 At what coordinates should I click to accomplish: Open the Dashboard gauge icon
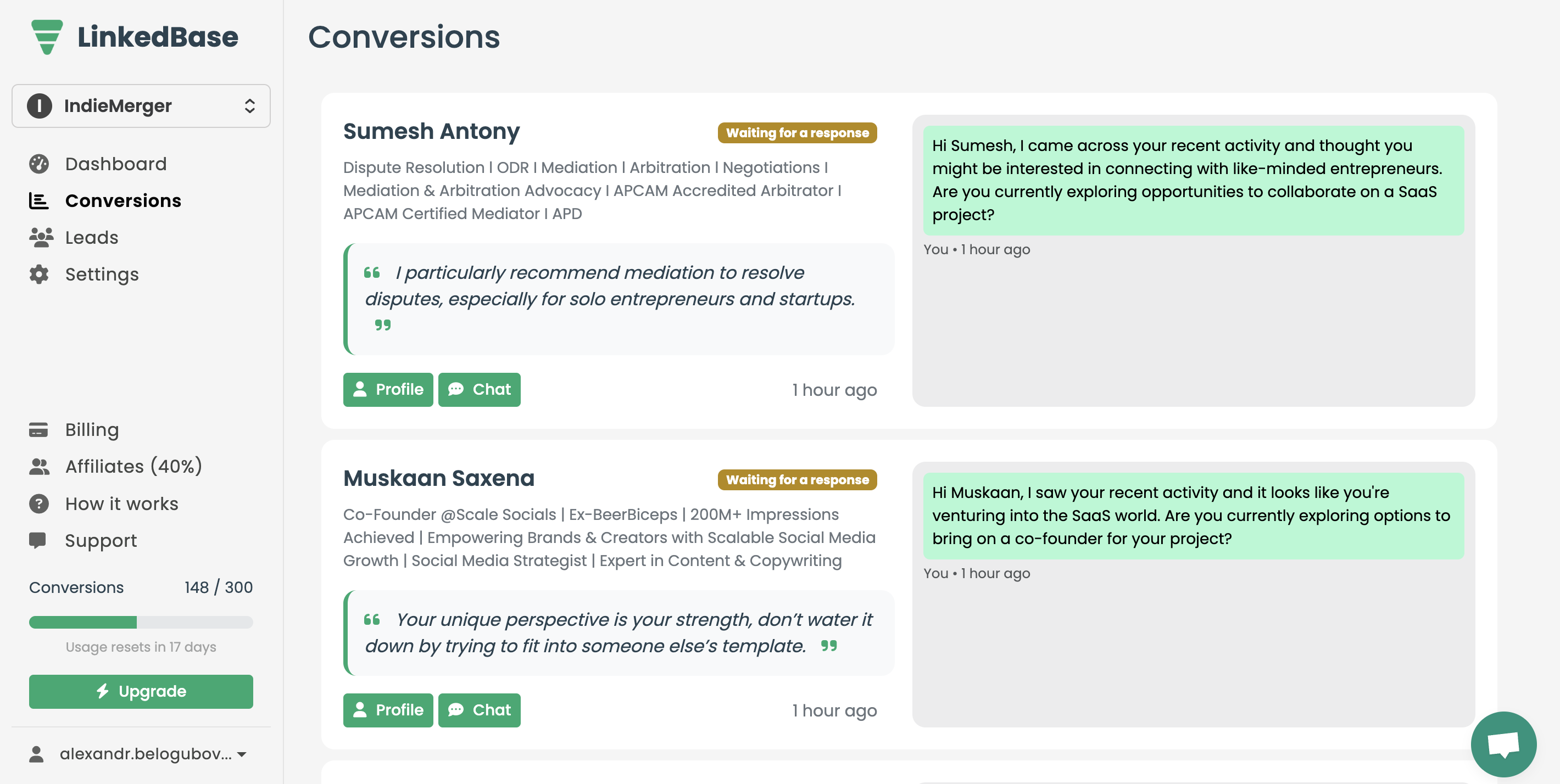point(39,164)
